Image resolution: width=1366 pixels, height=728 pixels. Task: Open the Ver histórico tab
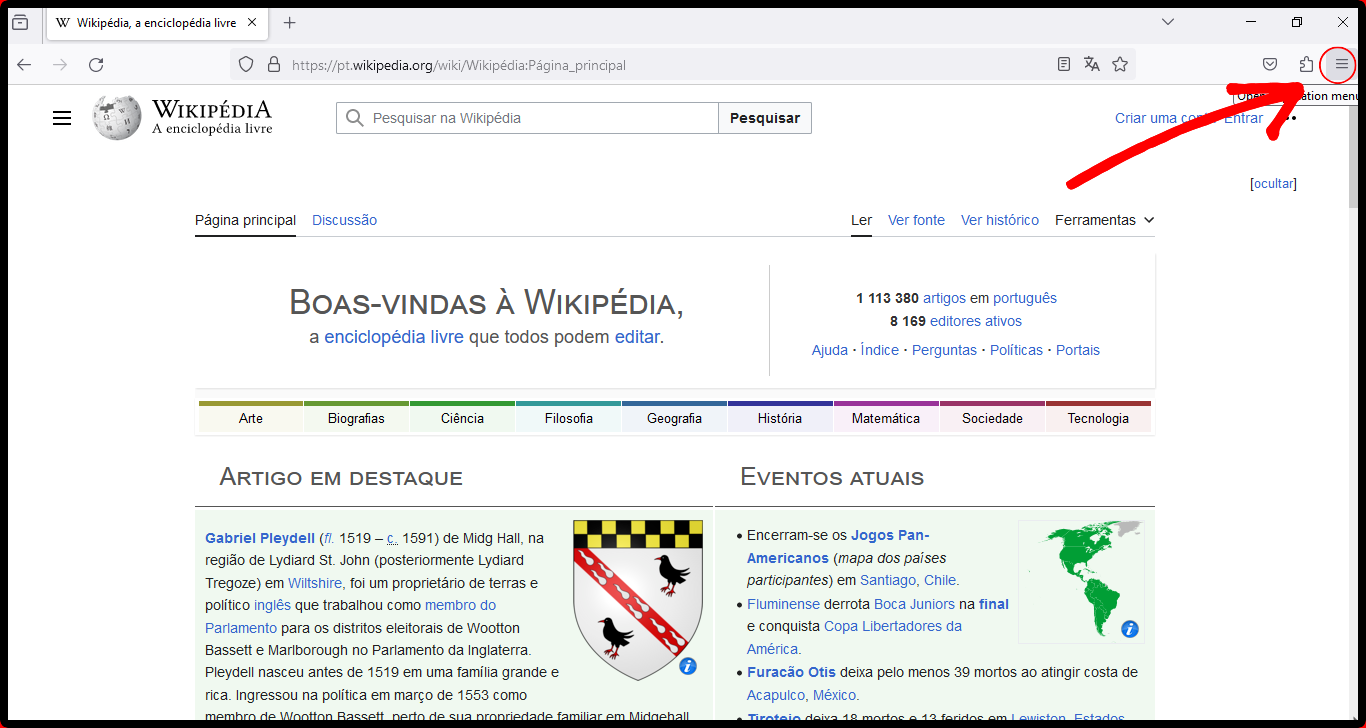pyautogui.click(x=999, y=220)
